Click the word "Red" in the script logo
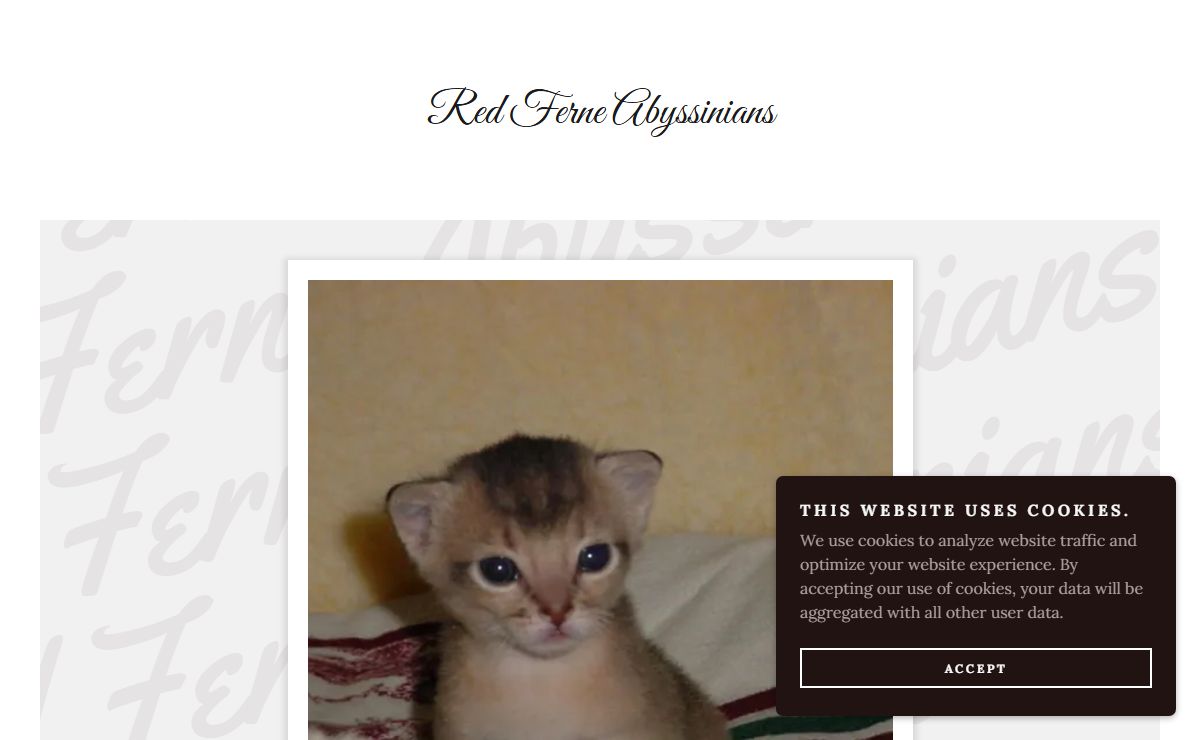This screenshot has width=1200, height=740. click(466, 108)
